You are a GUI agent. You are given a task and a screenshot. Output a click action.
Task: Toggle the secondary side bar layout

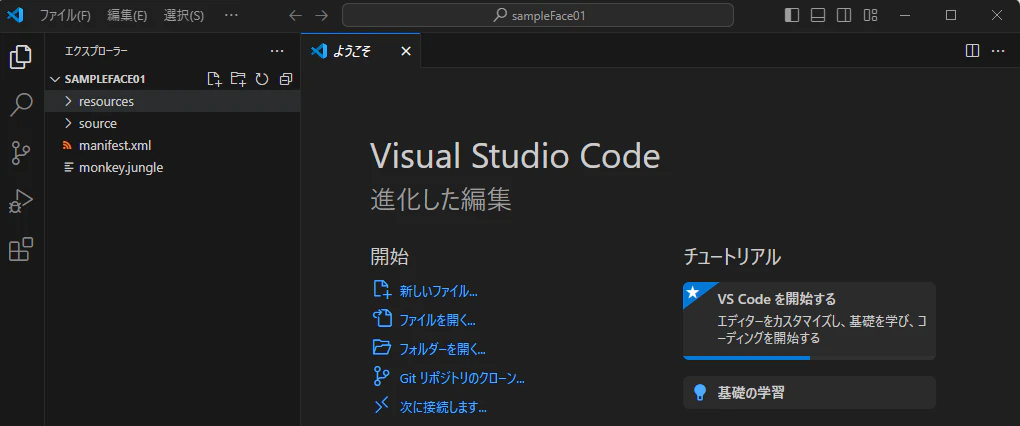(x=844, y=15)
